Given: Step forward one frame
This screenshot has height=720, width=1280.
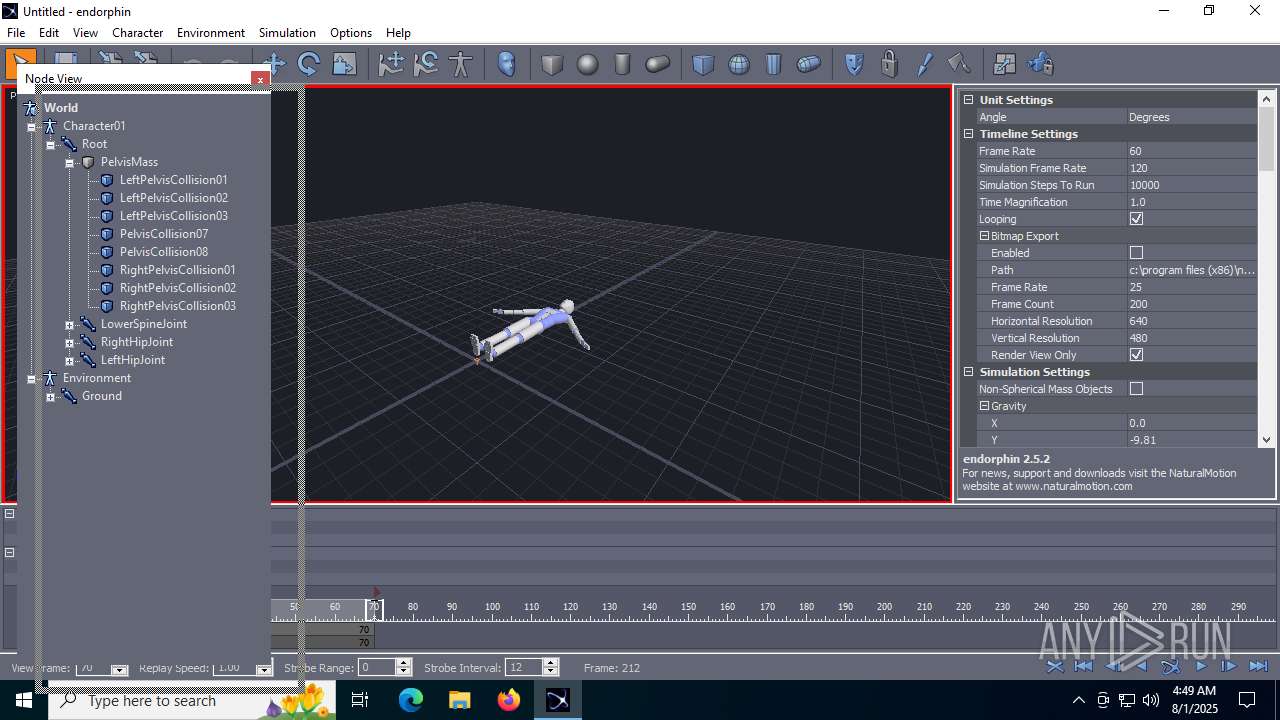Looking at the screenshot, I should tap(1230, 666).
